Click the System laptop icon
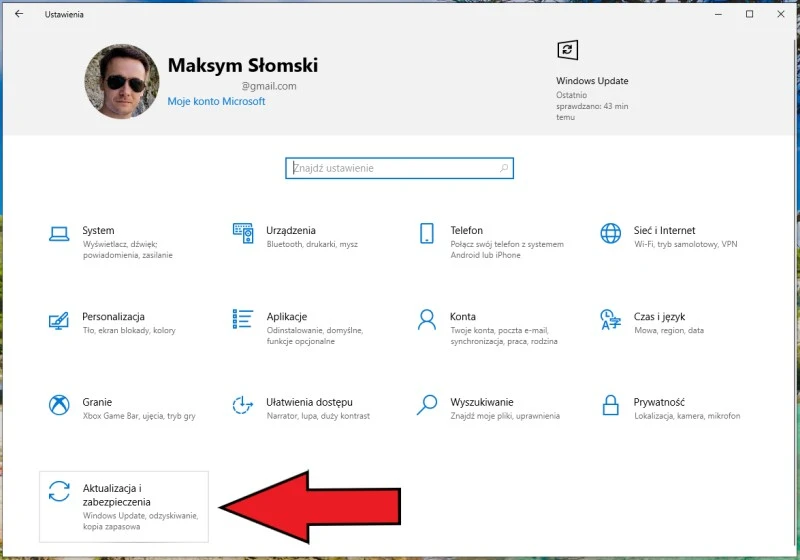 [x=59, y=234]
